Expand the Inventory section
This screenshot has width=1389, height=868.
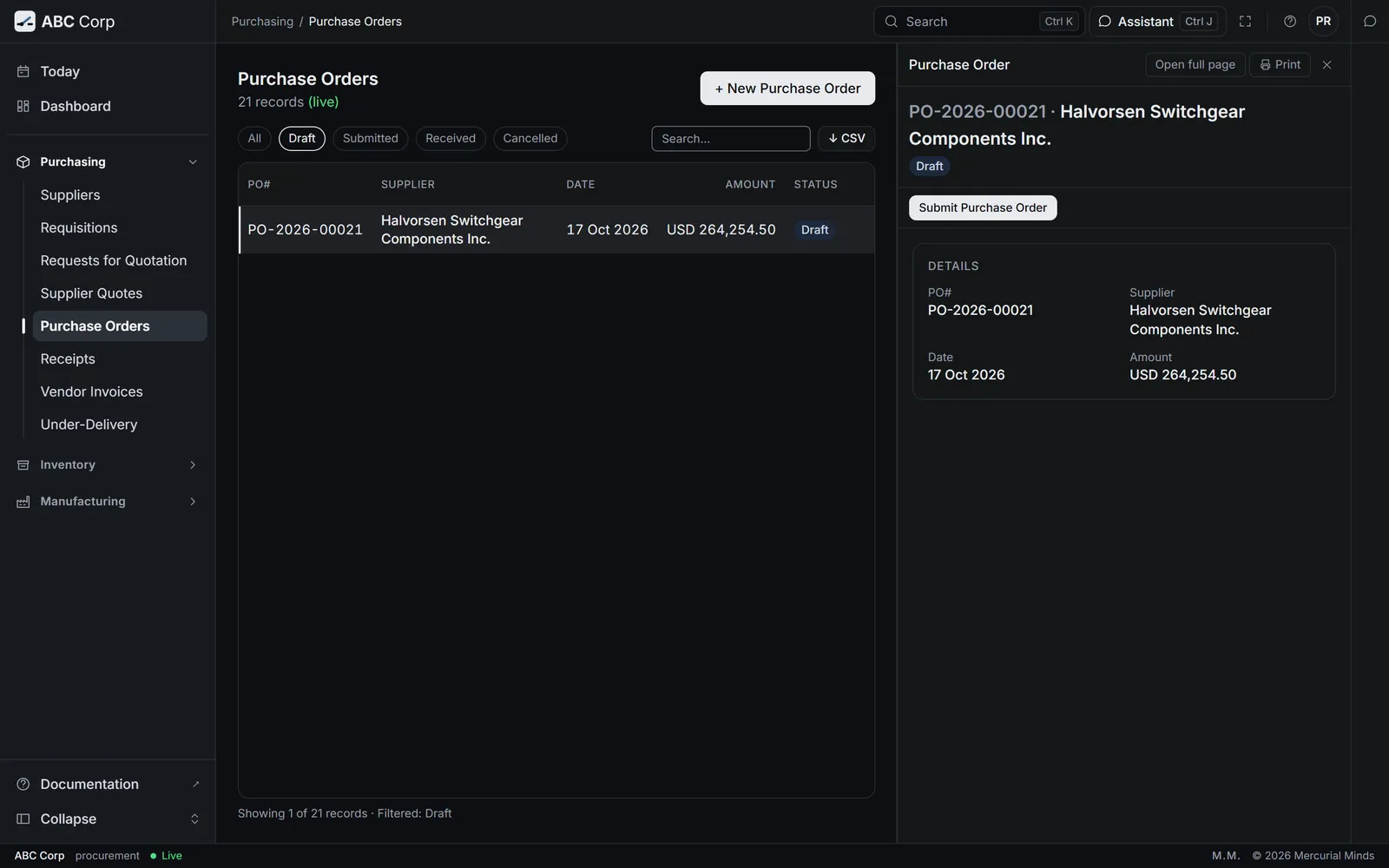tap(108, 465)
